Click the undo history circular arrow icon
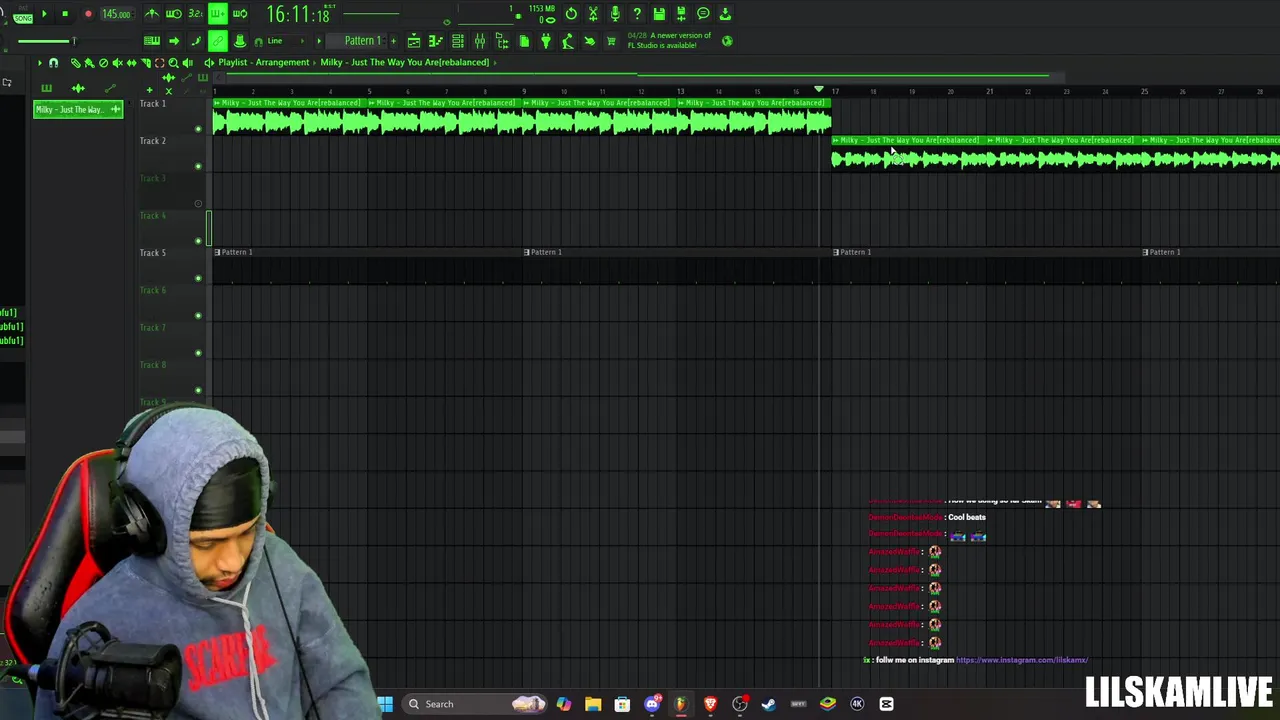1280x720 pixels. point(571,14)
